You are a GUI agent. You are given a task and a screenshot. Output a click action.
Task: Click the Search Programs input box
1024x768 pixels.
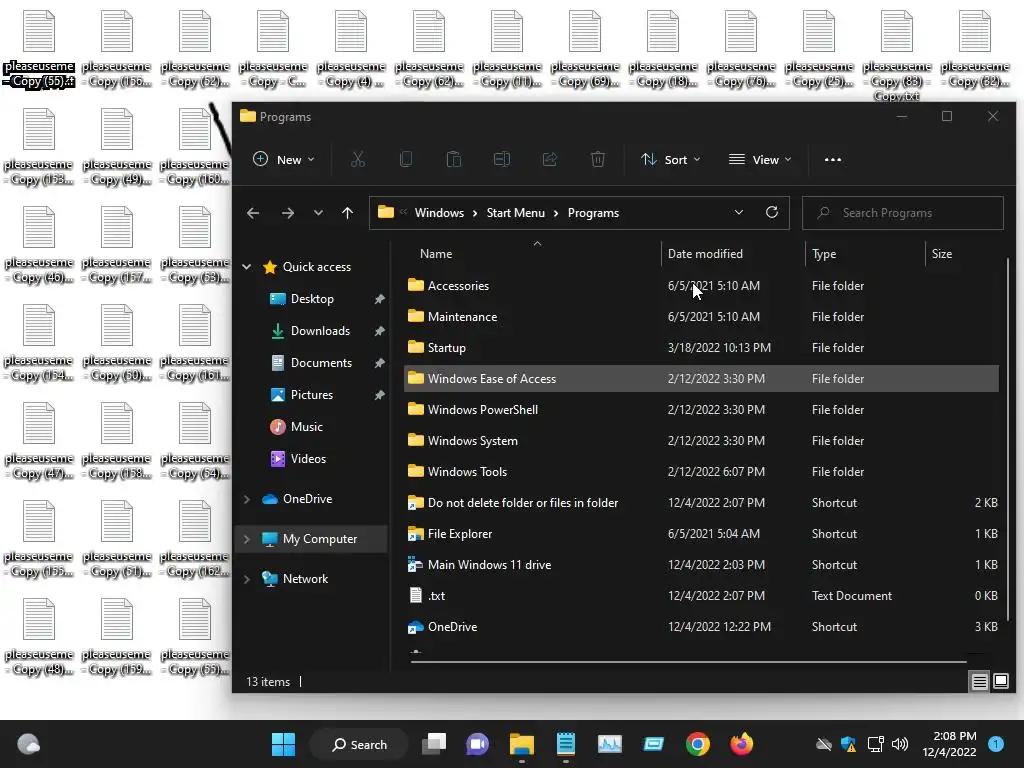click(903, 213)
